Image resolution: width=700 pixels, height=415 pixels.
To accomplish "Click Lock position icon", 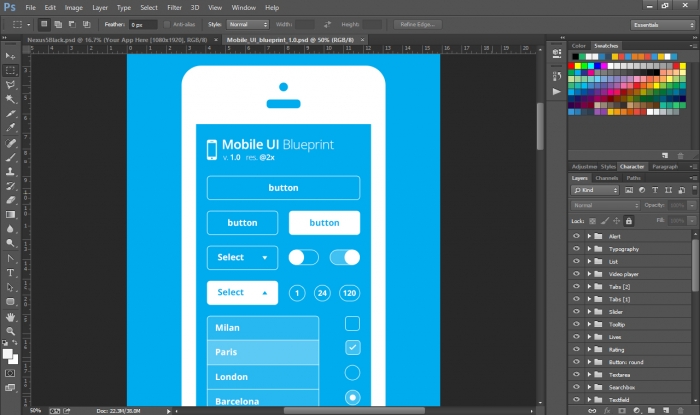I will tap(617, 221).
